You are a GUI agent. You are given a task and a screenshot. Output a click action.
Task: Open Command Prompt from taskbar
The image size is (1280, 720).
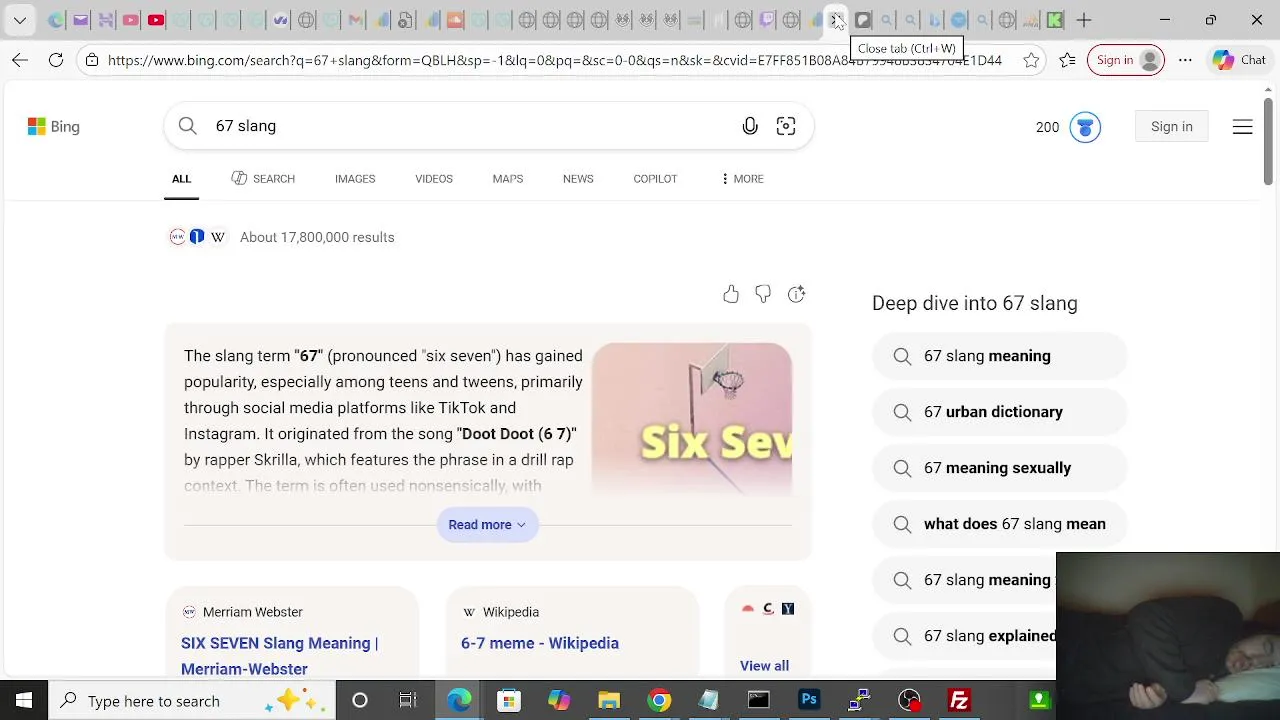759,700
